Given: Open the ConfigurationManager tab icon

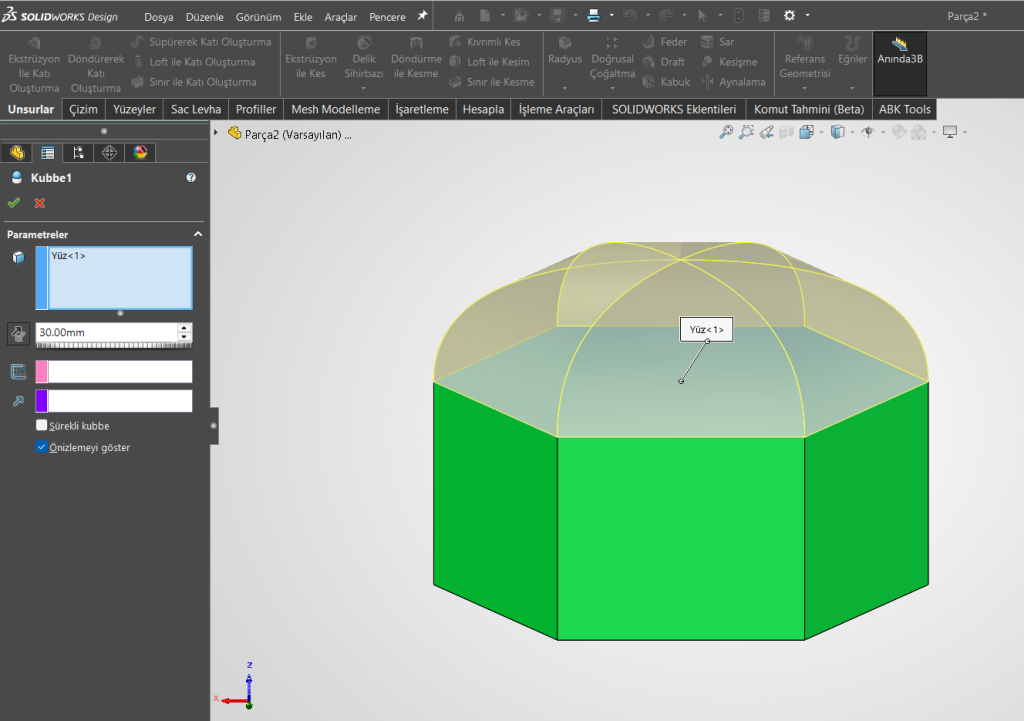Looking at the screenshot, I should (78, 153).
